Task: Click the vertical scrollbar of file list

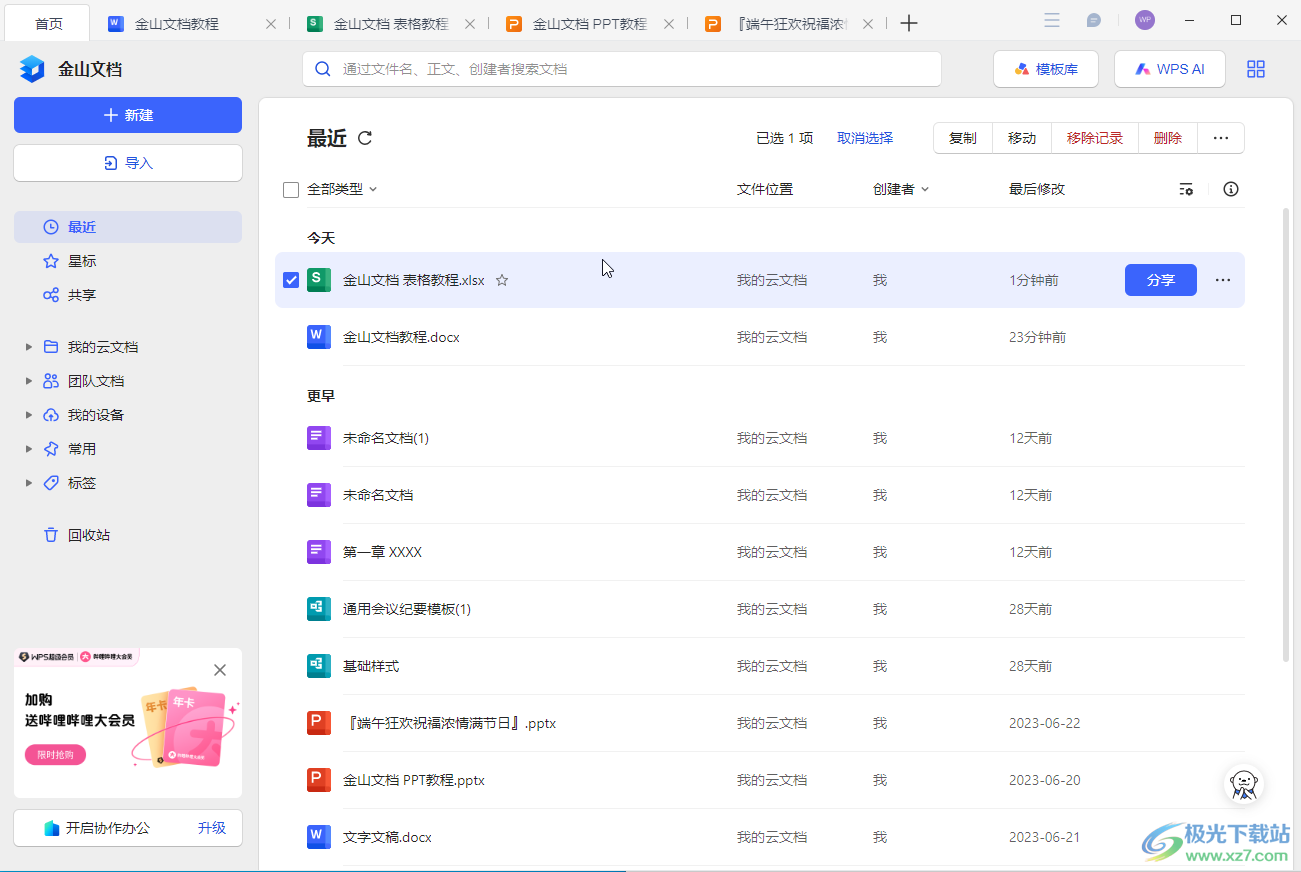Action: [x=1286, y=435]
